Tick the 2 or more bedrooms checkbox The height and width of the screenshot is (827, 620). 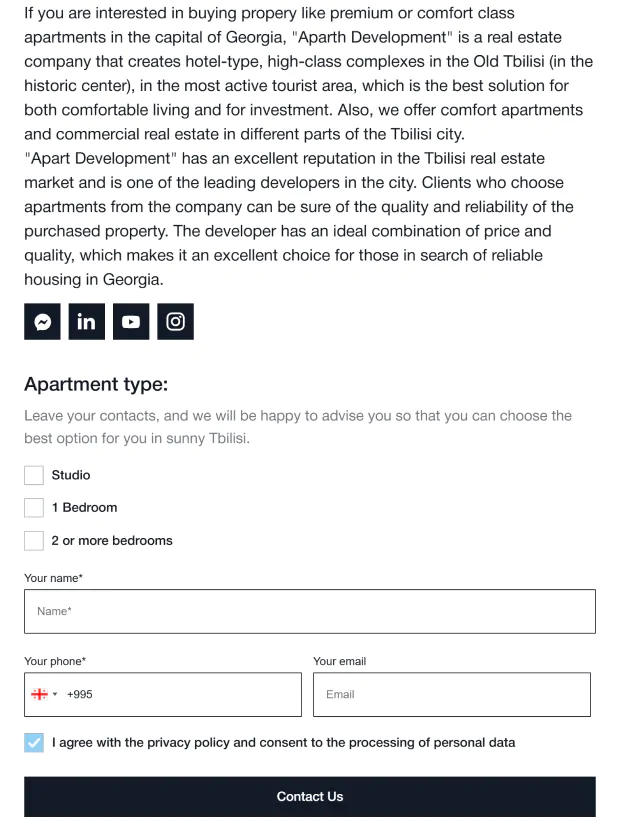[34, 541]
